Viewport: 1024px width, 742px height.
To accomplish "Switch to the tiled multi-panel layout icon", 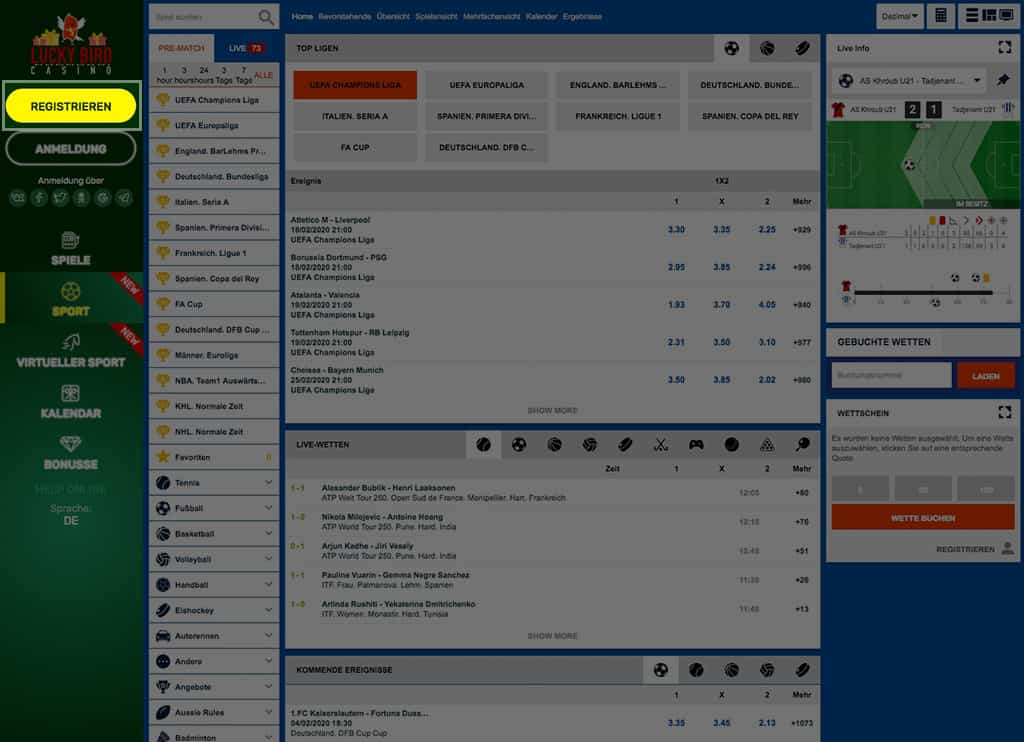I will (989, 16).
